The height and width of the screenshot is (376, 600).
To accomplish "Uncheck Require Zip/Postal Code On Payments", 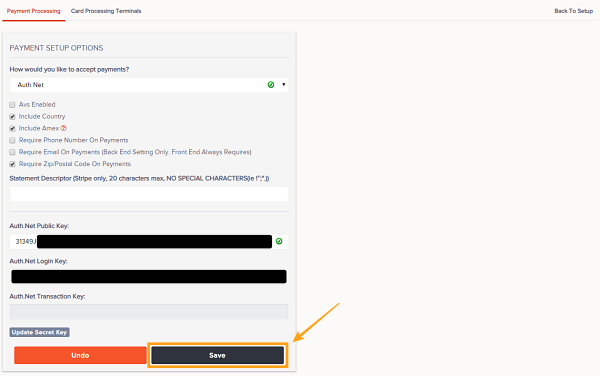I will coord(12,164).
